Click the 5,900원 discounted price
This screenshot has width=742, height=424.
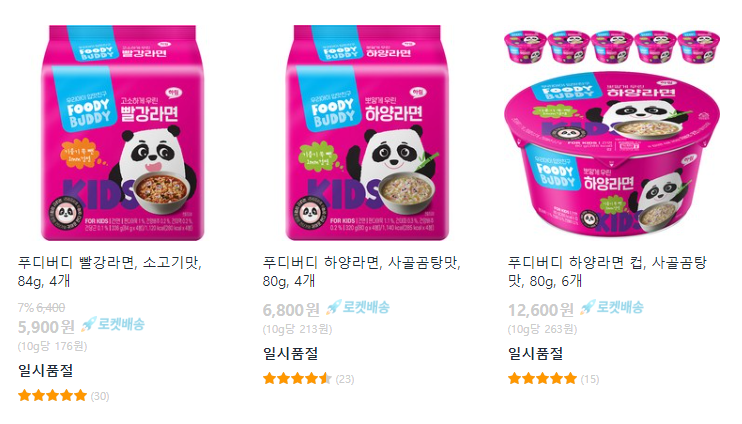pos(46,327)
